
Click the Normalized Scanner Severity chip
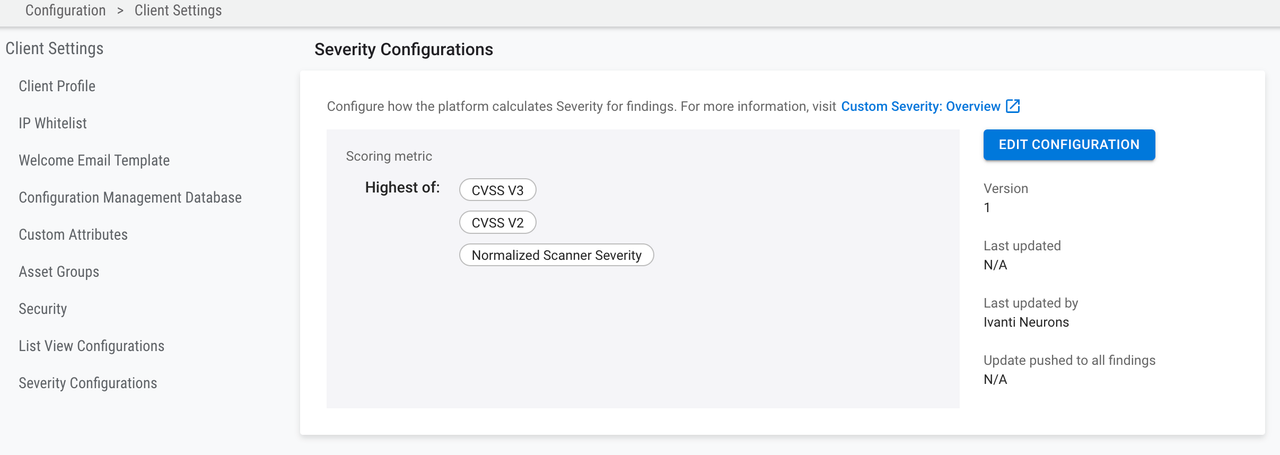[x=557, y=255]
